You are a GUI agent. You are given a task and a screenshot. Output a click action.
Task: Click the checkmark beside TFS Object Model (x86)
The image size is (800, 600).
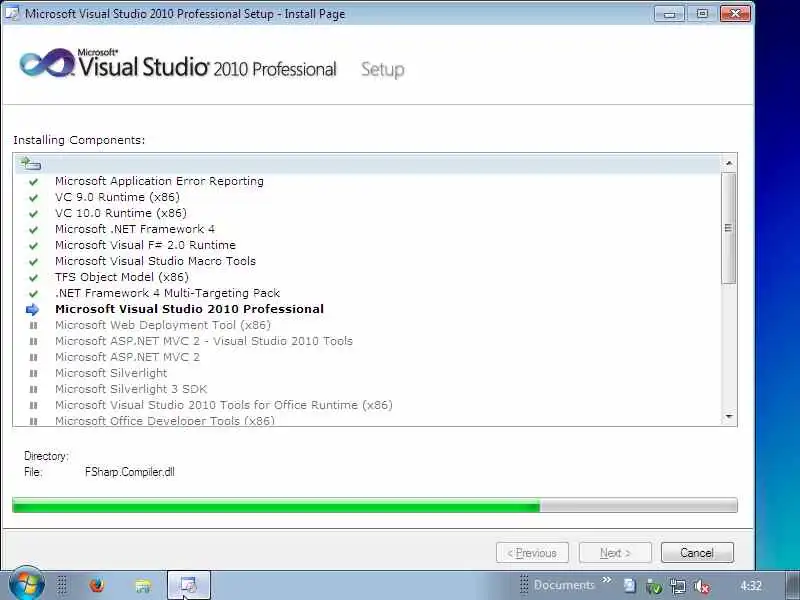coord(33,278)
